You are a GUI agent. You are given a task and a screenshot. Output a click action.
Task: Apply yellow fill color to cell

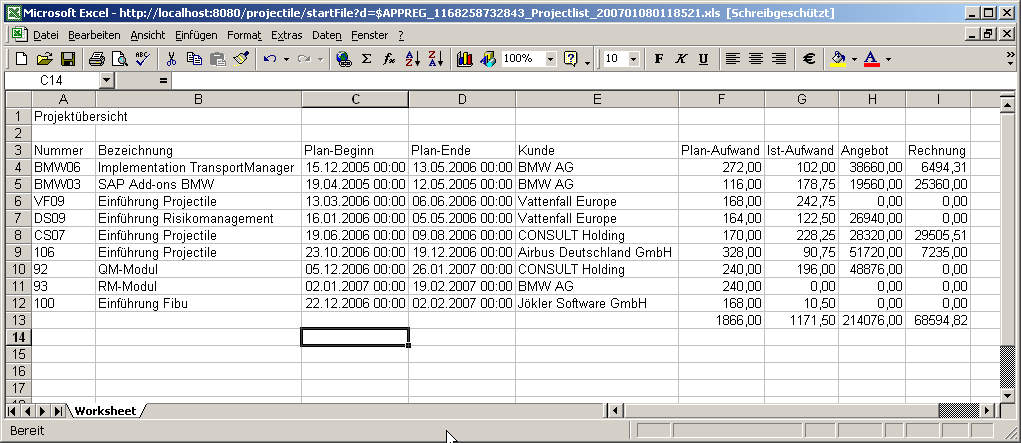coord(839,59)
